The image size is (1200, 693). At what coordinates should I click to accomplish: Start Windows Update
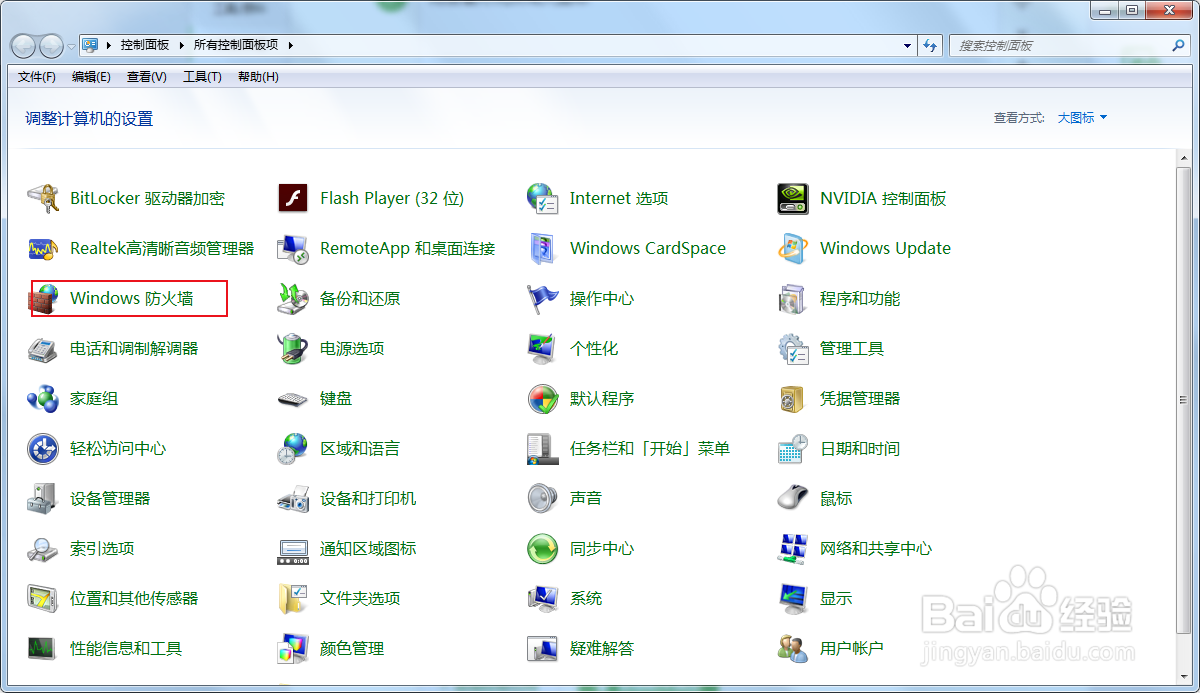(884, 248)
